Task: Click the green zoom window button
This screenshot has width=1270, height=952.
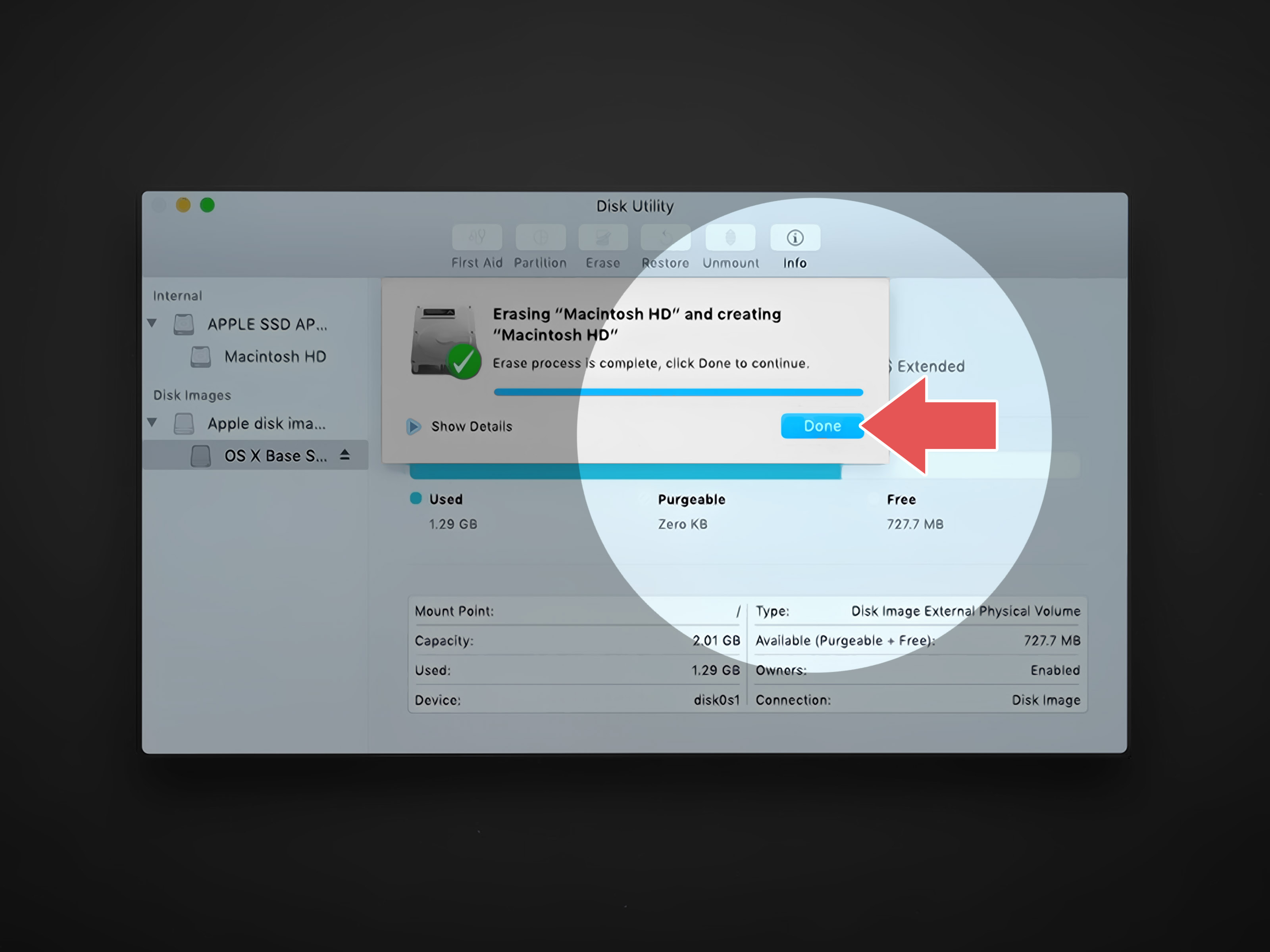Action: (207, 205)
